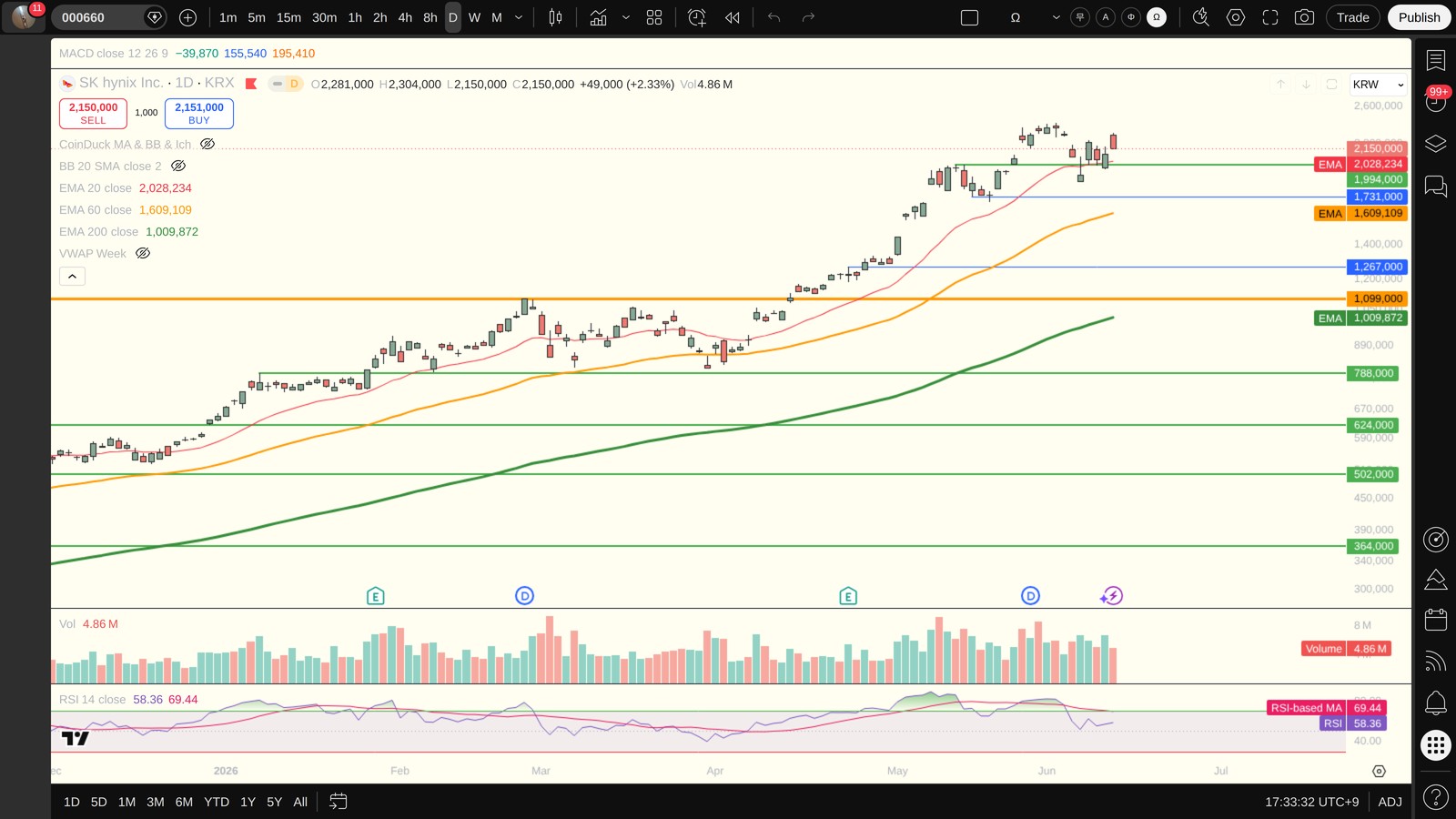The image size is (1456, 819).
Task: Open the Indicators menu icon
Action: [x=598, y=17]
